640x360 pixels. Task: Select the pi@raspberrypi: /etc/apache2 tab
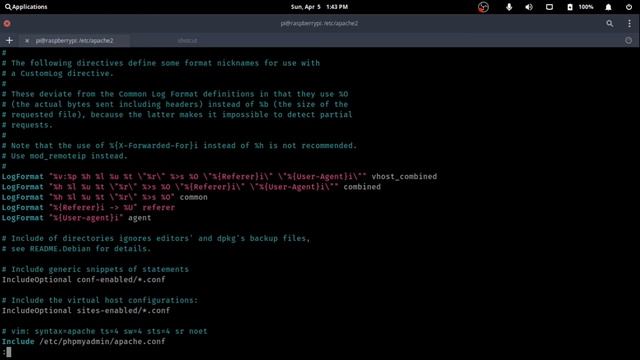[x=74, y=40]
